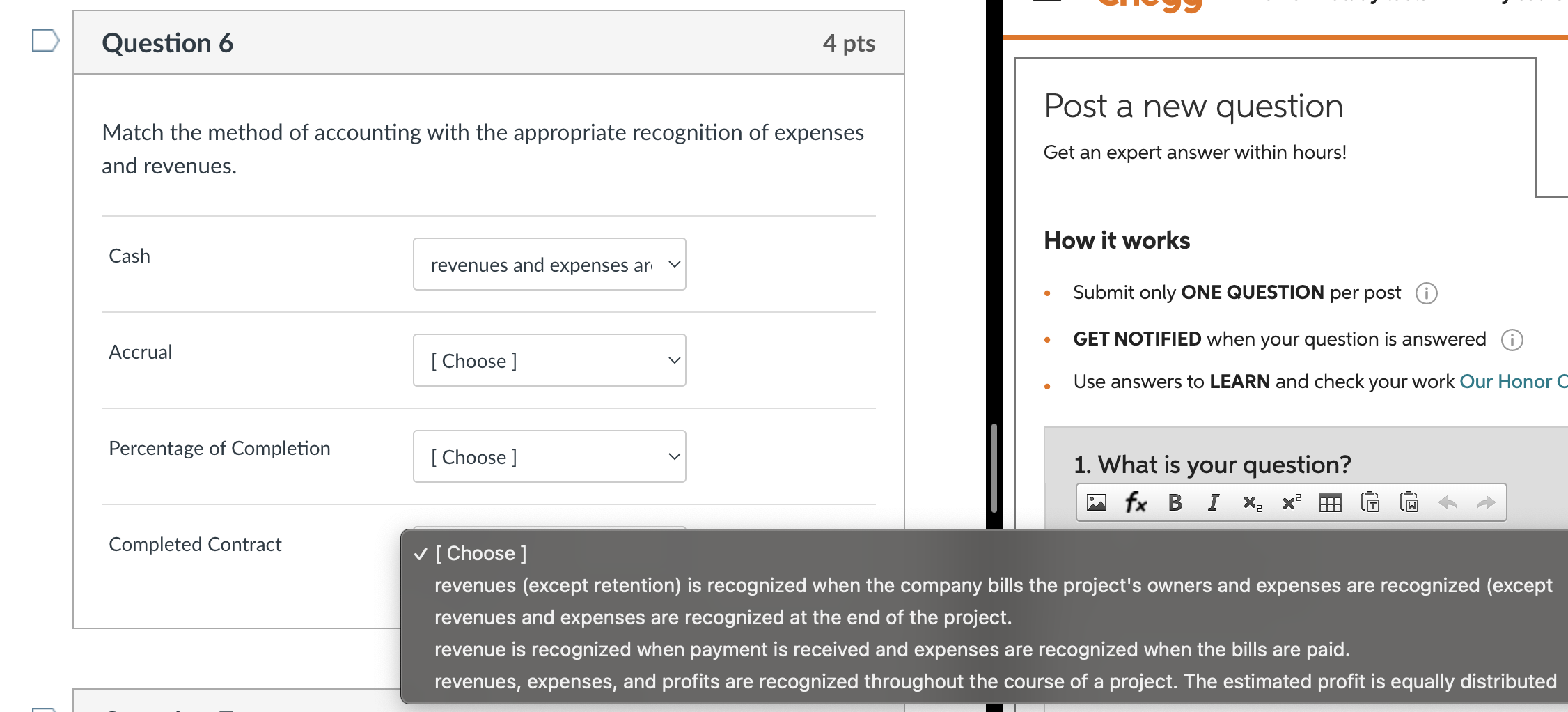Open the Percentage of Completion dropdown

(x=549, y=456)
